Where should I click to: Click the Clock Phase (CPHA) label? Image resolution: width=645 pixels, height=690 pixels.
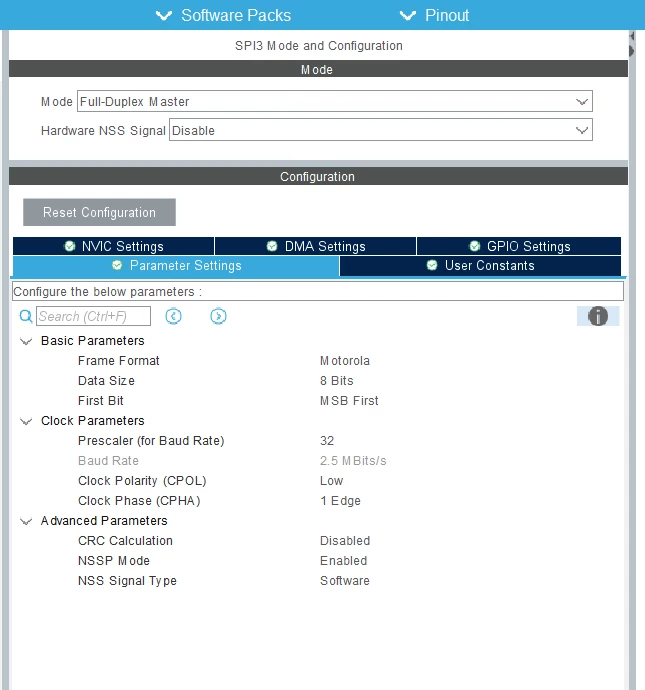(x=139, y=501)
